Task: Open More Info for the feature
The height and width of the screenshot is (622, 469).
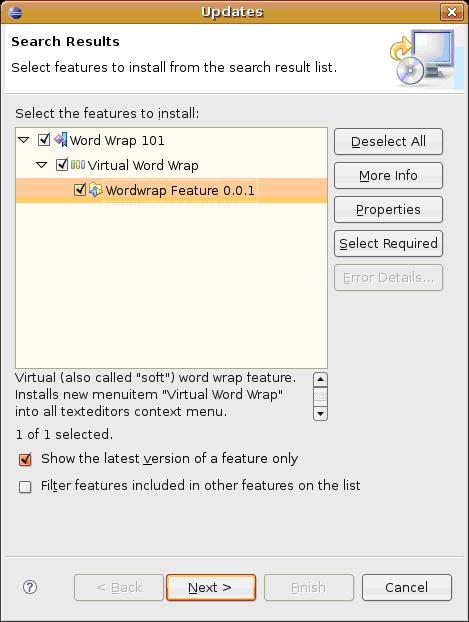Action: tap(388, 176)
